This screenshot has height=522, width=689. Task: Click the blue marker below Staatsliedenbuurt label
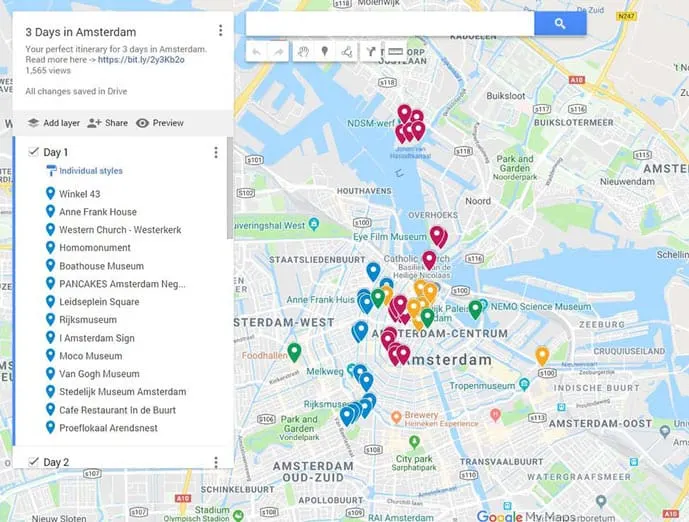click(x=373, y=271)
